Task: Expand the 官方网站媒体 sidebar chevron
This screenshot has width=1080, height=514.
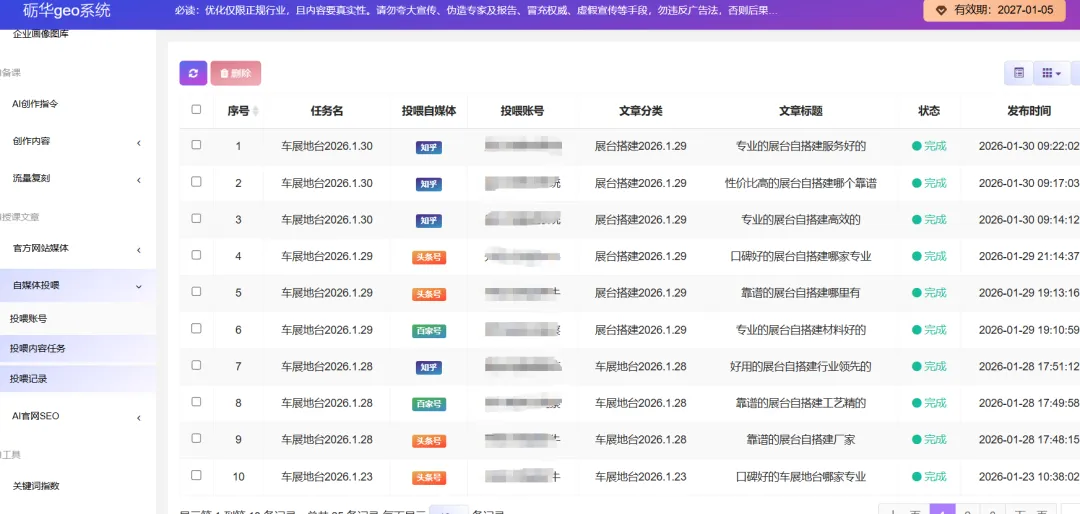Action: [x=138, y=249]
